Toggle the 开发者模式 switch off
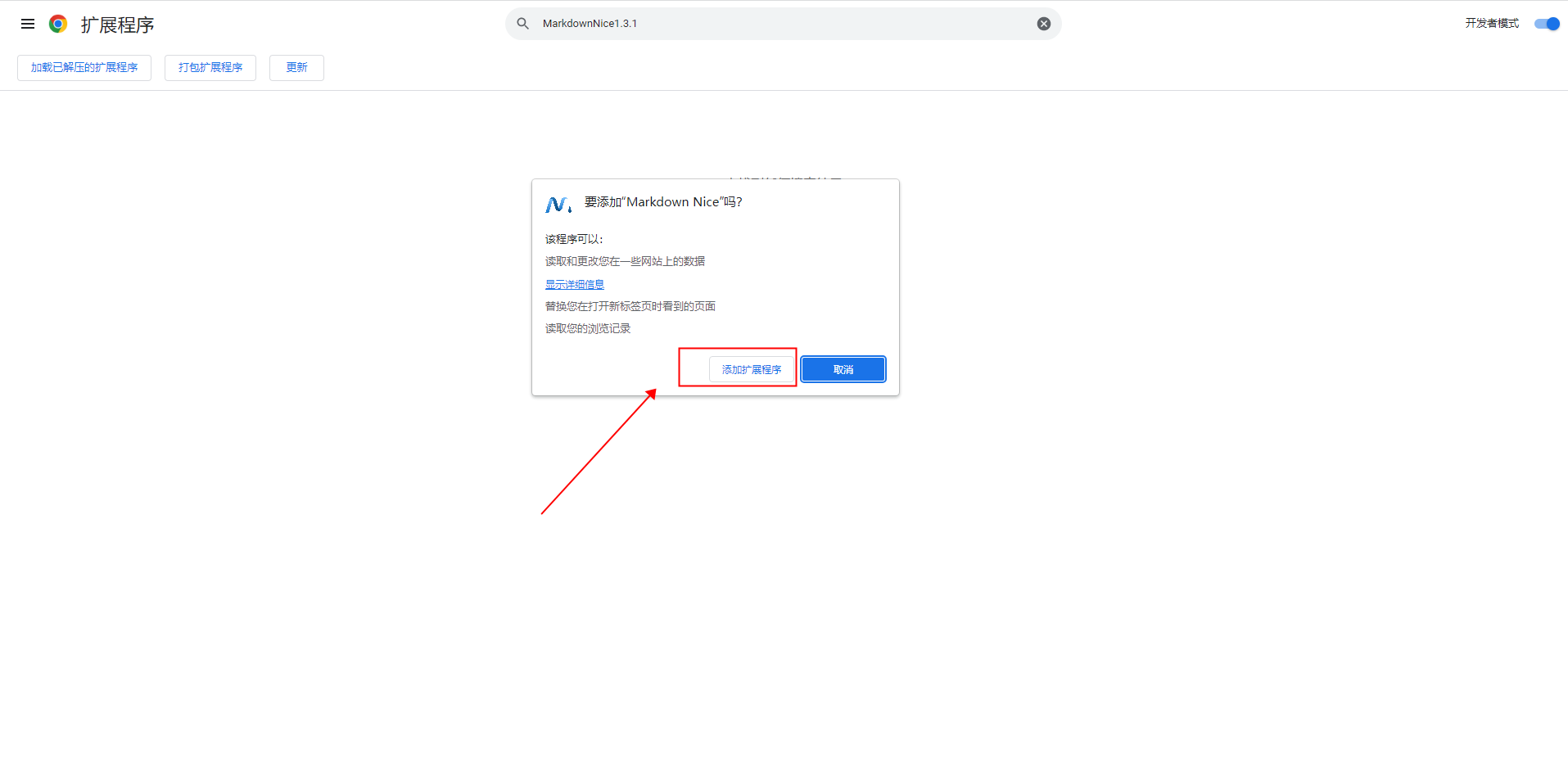The image size is (1568, 767). (1547, 24)
